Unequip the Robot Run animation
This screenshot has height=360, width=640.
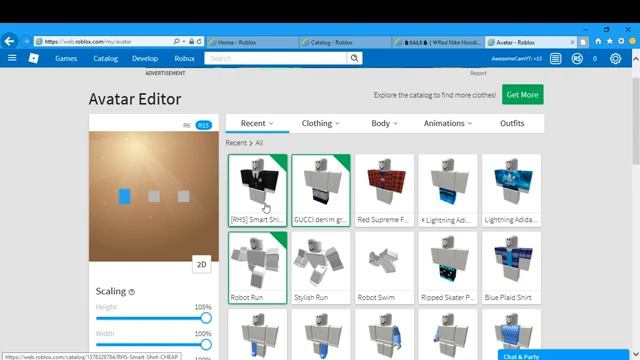coord(258,268)
